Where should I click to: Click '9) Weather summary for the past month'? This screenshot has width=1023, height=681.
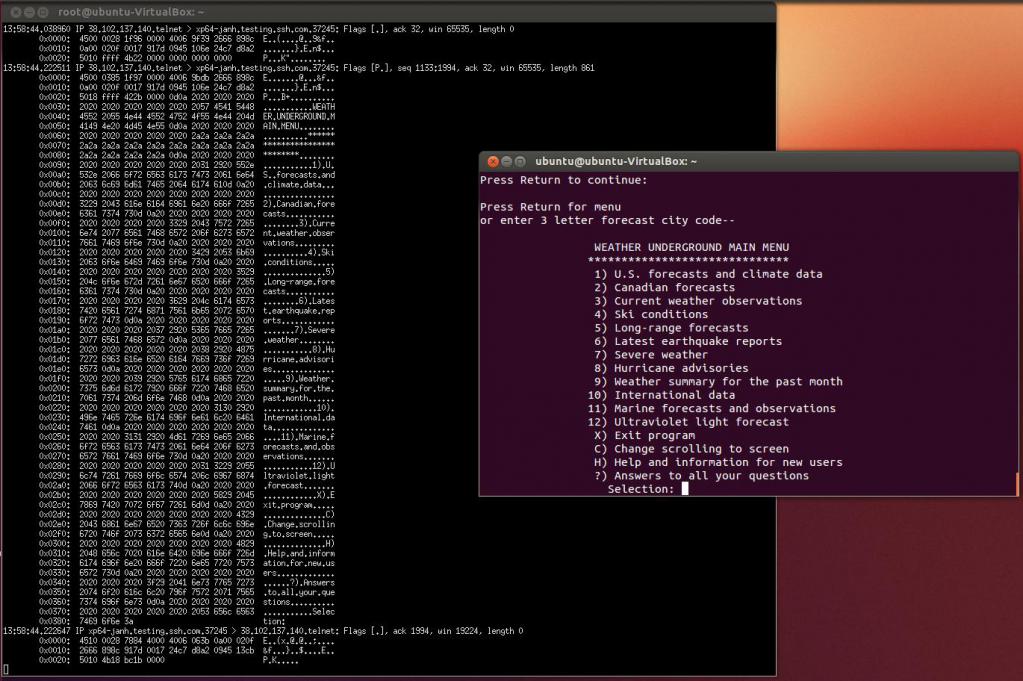pos(718,382)
